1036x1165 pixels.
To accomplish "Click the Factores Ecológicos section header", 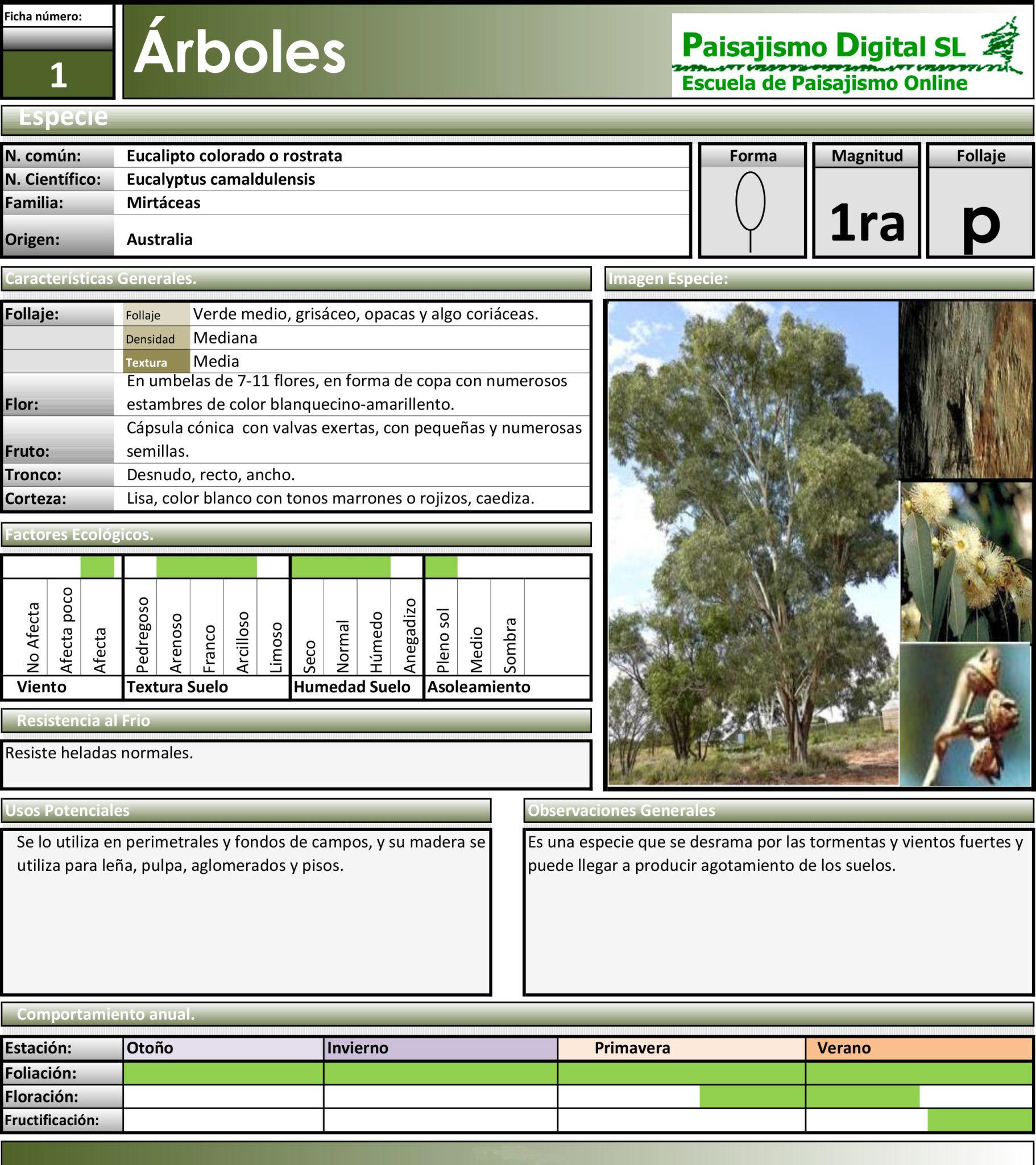I will click(x=296, y=535).
